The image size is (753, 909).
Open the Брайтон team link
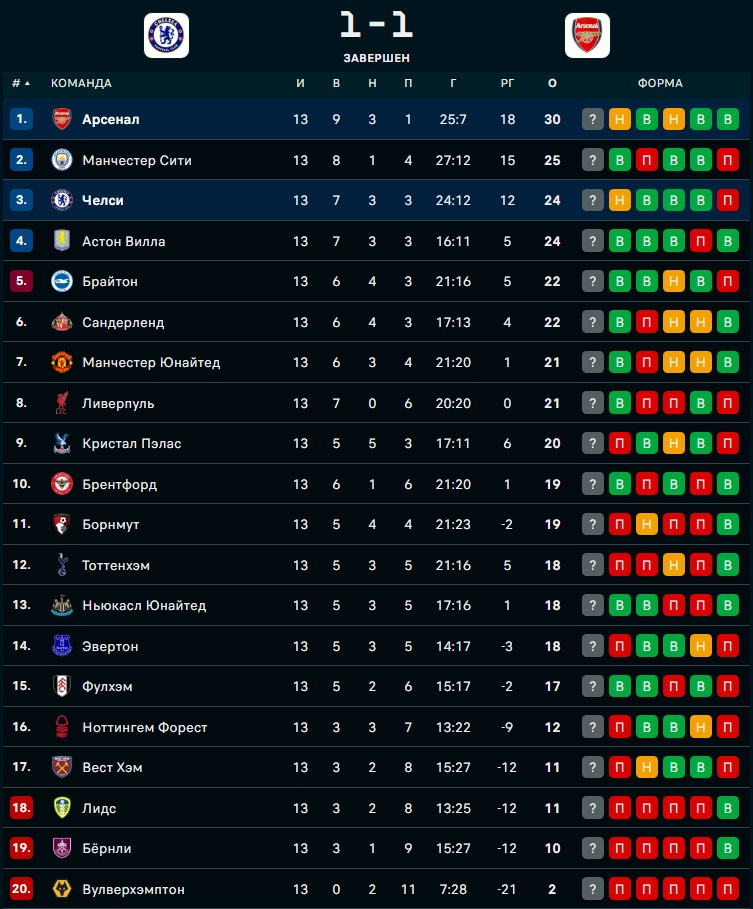[x=110, y=282]
